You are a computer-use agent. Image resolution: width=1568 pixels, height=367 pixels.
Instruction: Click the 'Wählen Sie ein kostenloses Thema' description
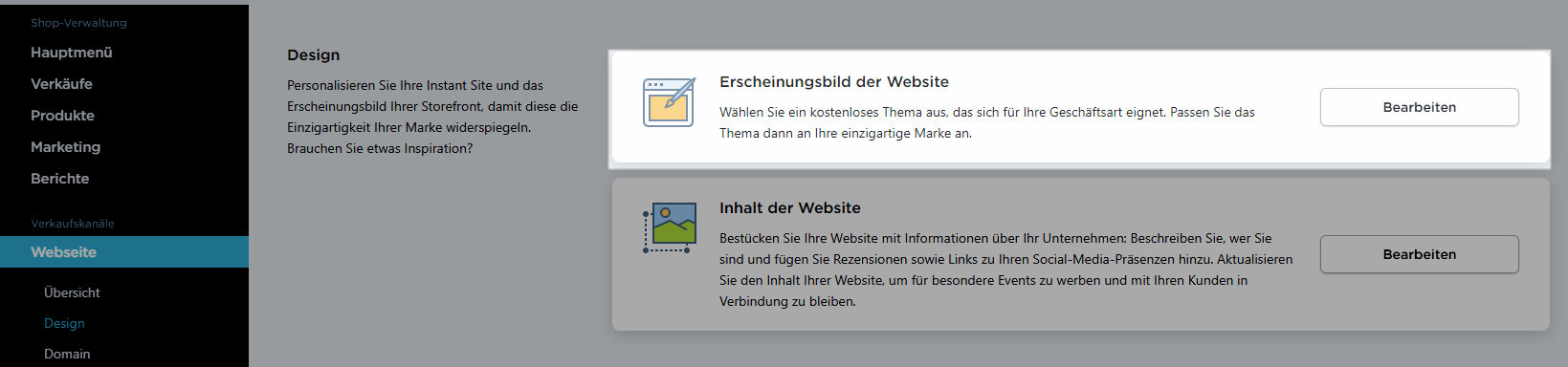(x=987, y=122)
